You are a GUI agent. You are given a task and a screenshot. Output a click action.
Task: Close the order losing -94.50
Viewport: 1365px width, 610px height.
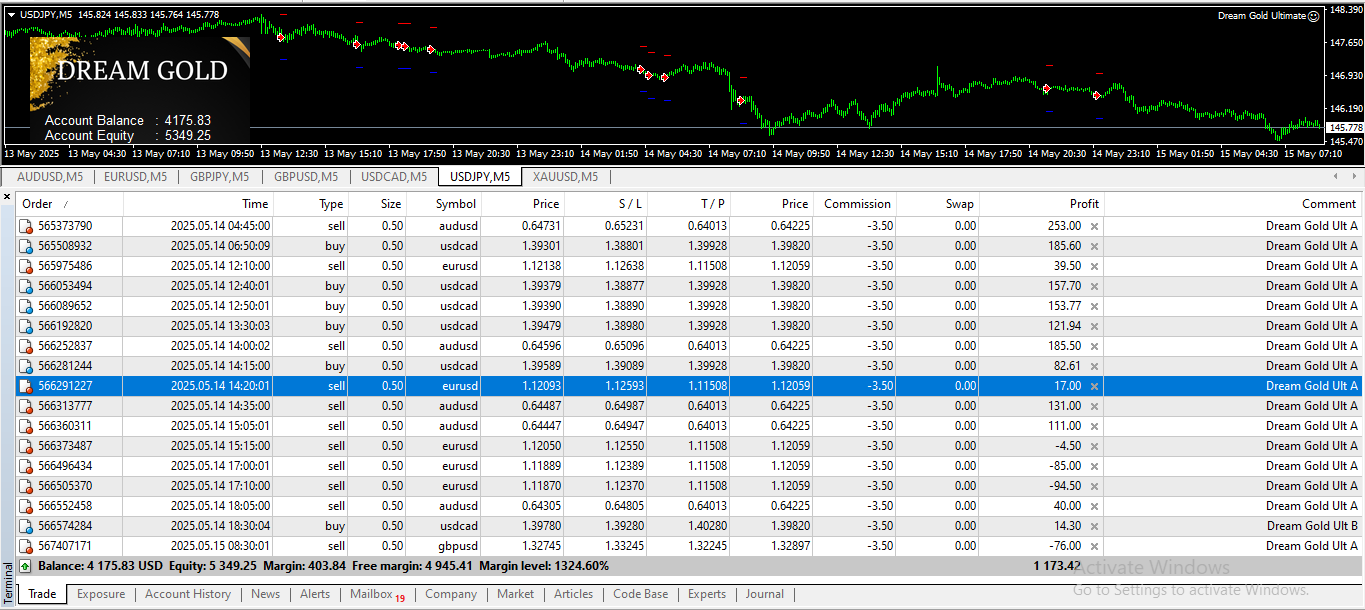[1094, 486]
